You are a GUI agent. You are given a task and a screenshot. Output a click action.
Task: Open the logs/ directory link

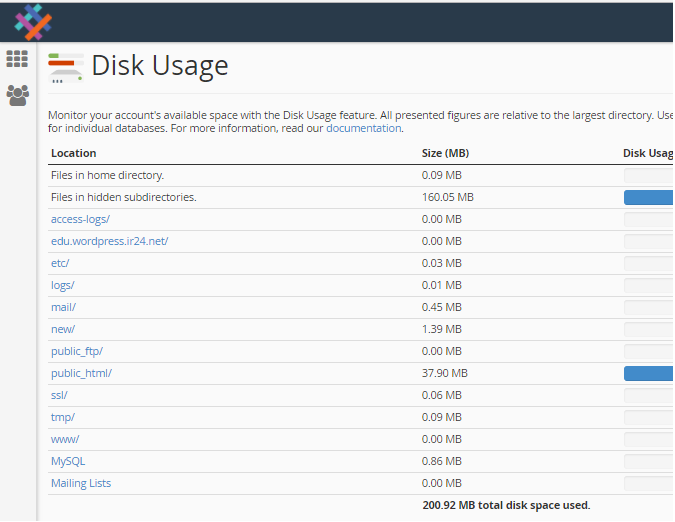pos(62,285)
